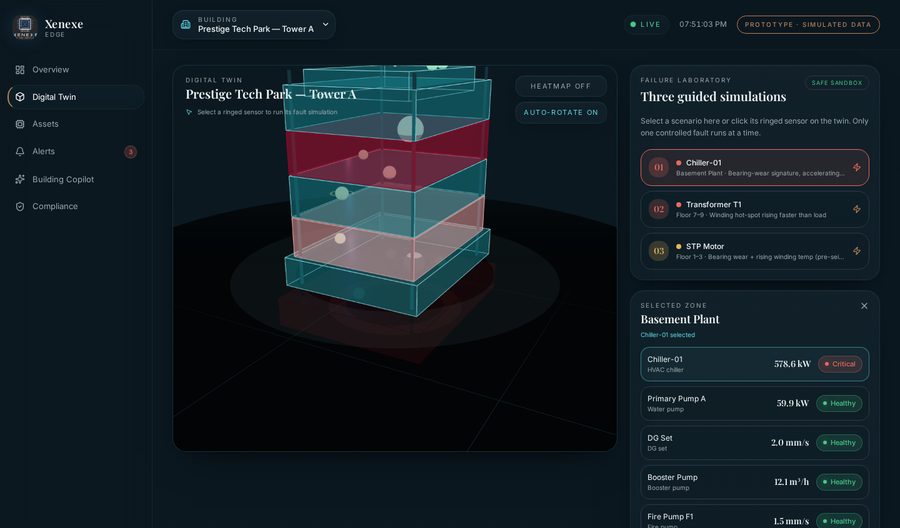
Task: Open the Assets section
Action: [76, 124]
